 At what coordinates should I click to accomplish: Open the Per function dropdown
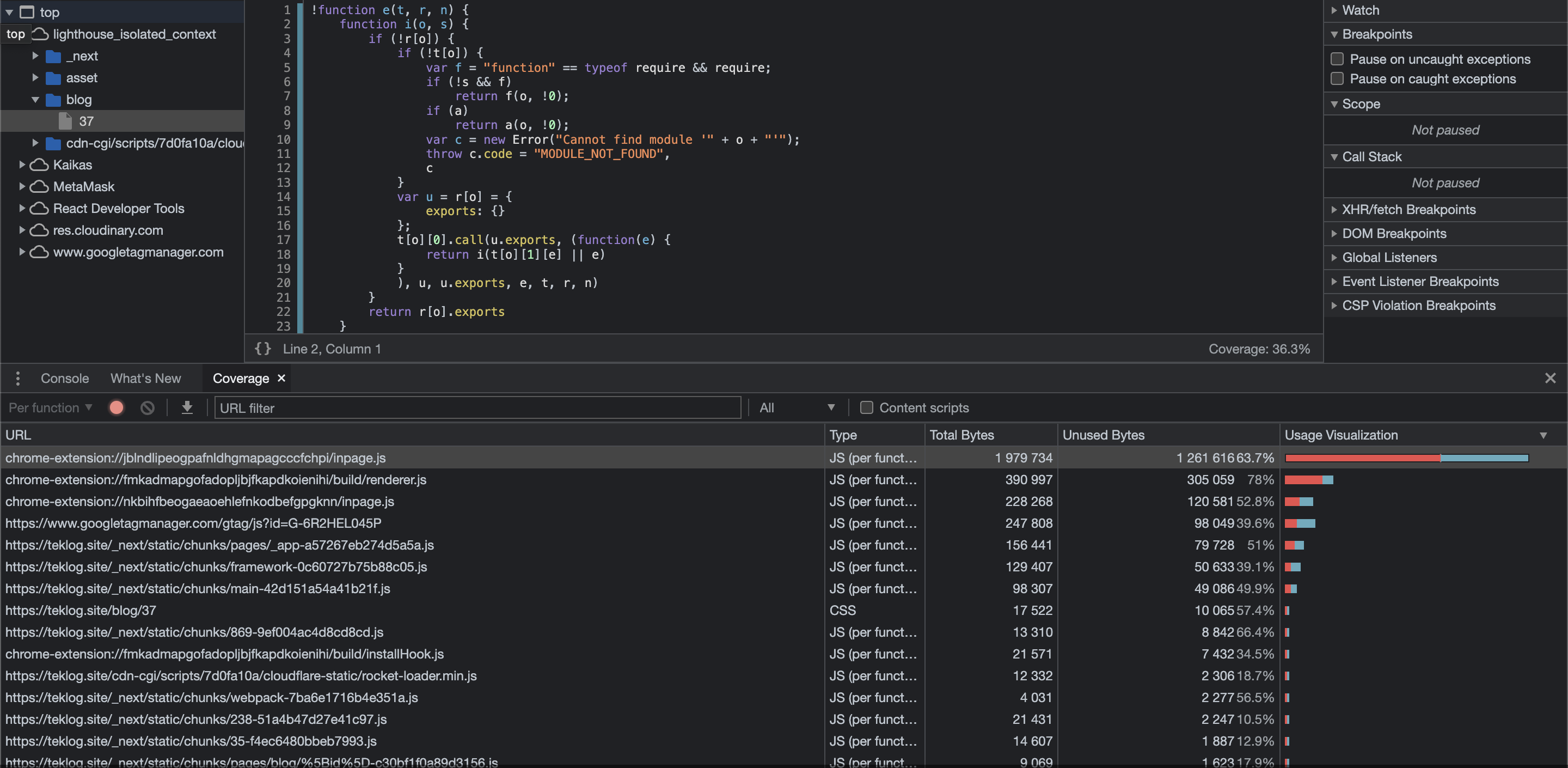click(x=51, y=407)
